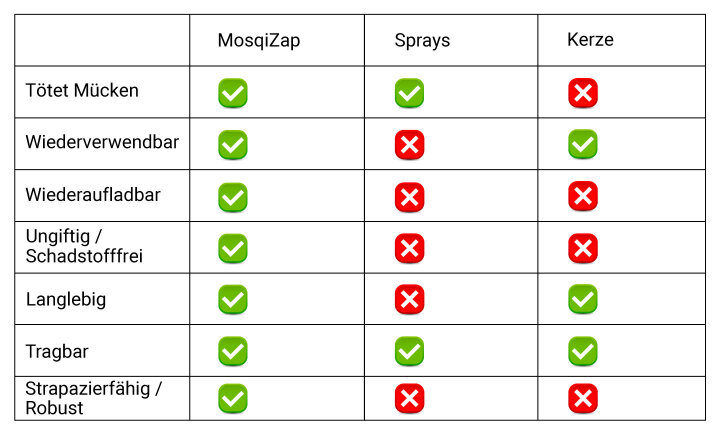Viewport: 720px width, 435px height.
Task: Select the Kerze column header
Action: tap(591, 40)
